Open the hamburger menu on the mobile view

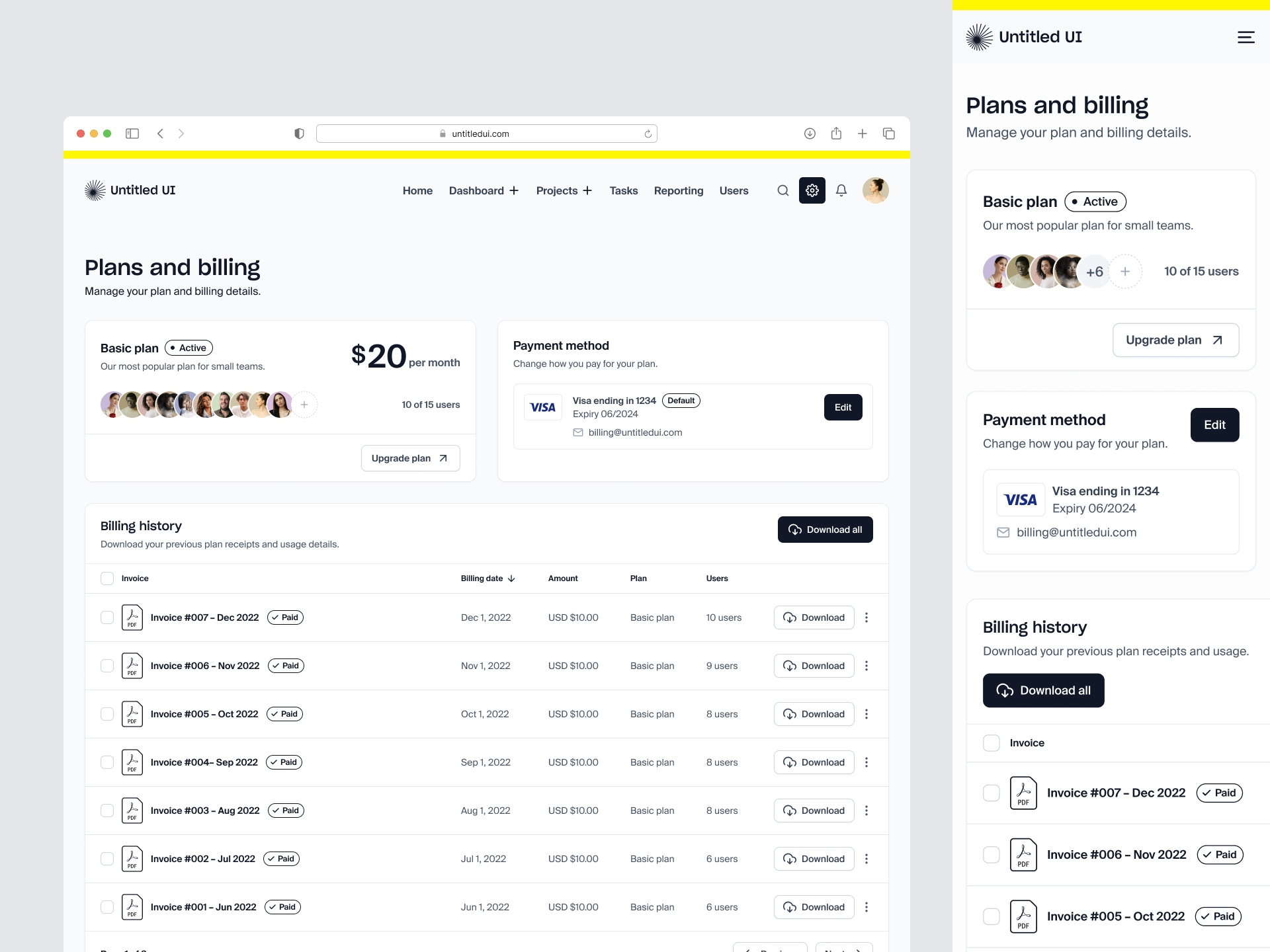pyautogui.click(x=1246, y=37)
